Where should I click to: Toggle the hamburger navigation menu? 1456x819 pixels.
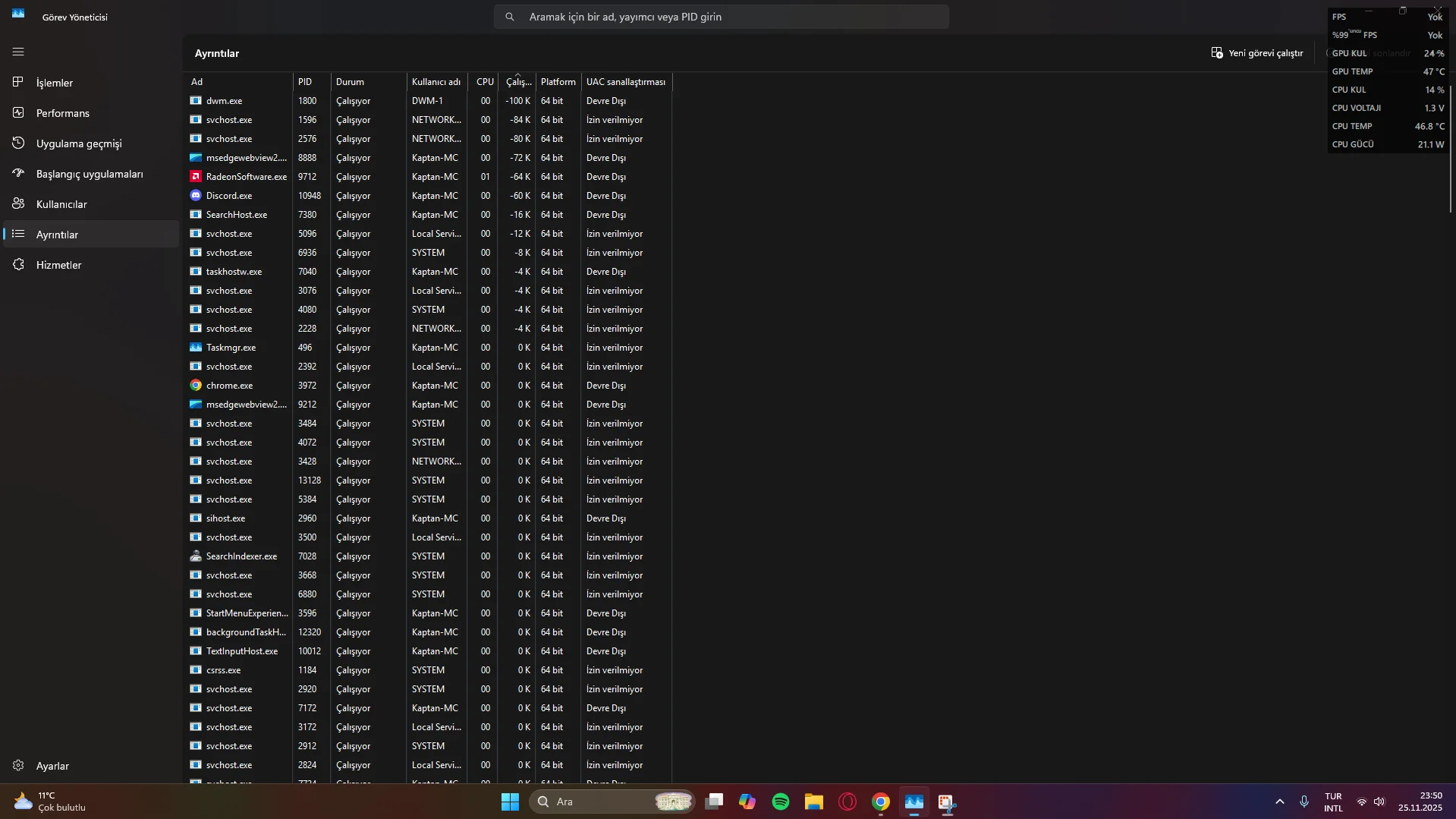(18, 52)
